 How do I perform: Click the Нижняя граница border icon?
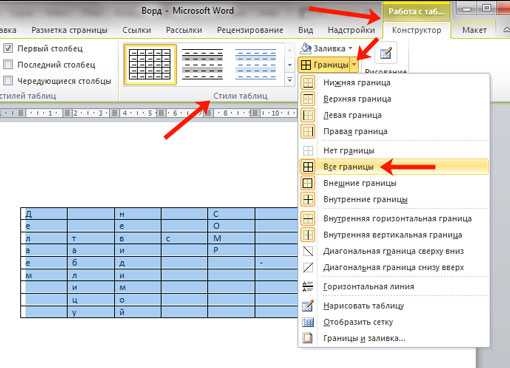[308, 82]
